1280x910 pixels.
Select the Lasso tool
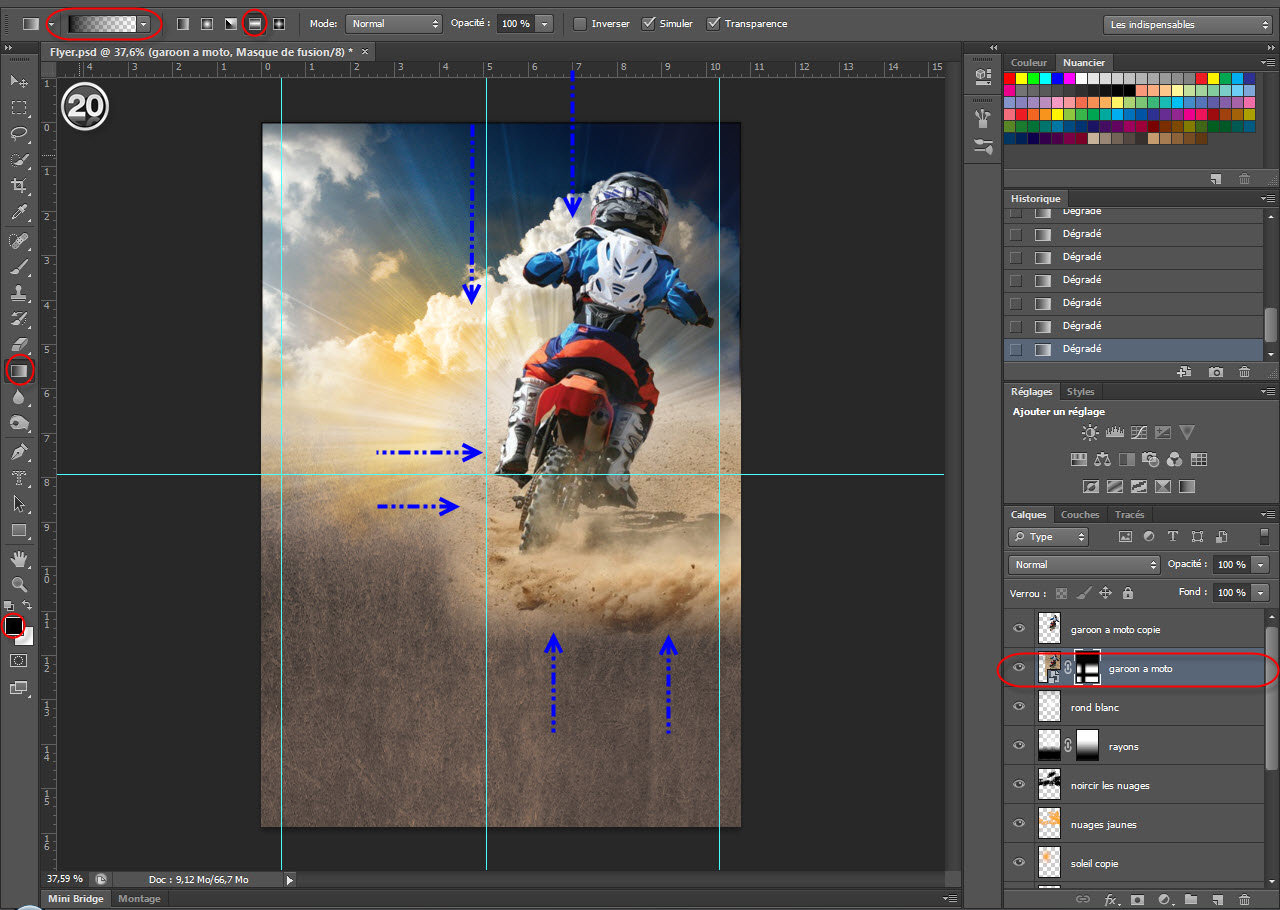pos(19,133)
